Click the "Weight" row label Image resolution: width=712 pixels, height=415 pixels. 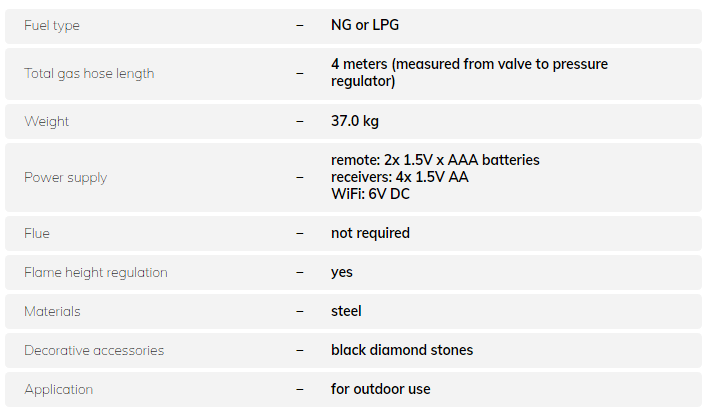tap(46, 121)
